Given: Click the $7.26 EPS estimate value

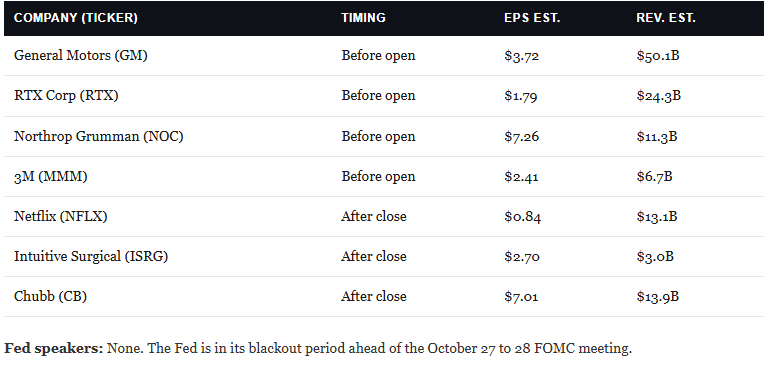Looking at the screenshot, I should tap(522, 136).
